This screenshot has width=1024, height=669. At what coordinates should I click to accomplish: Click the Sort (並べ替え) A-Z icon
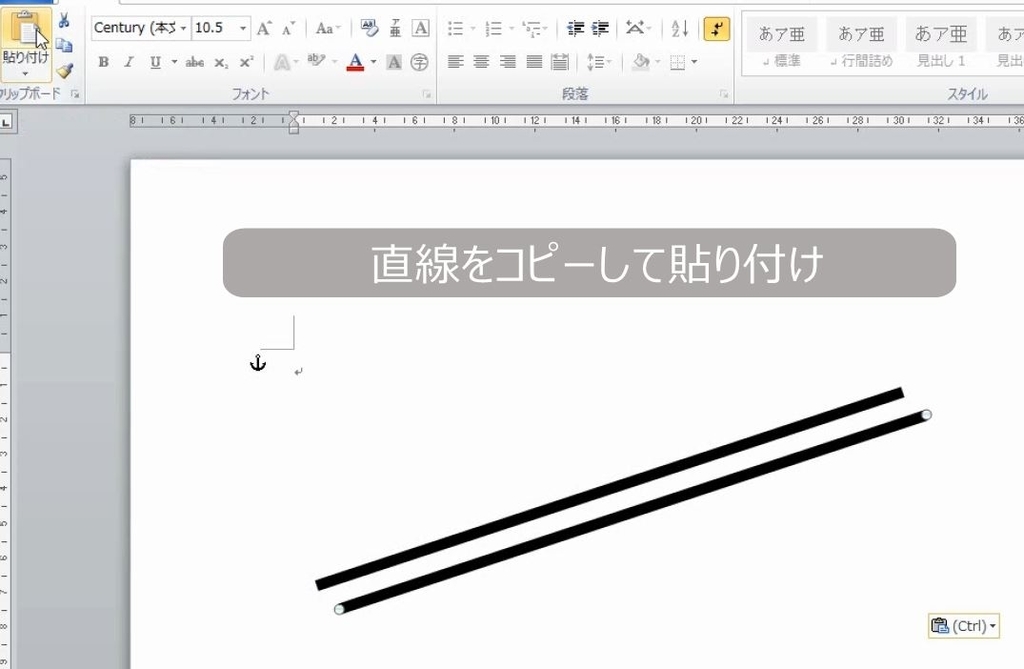click(679, 29)
